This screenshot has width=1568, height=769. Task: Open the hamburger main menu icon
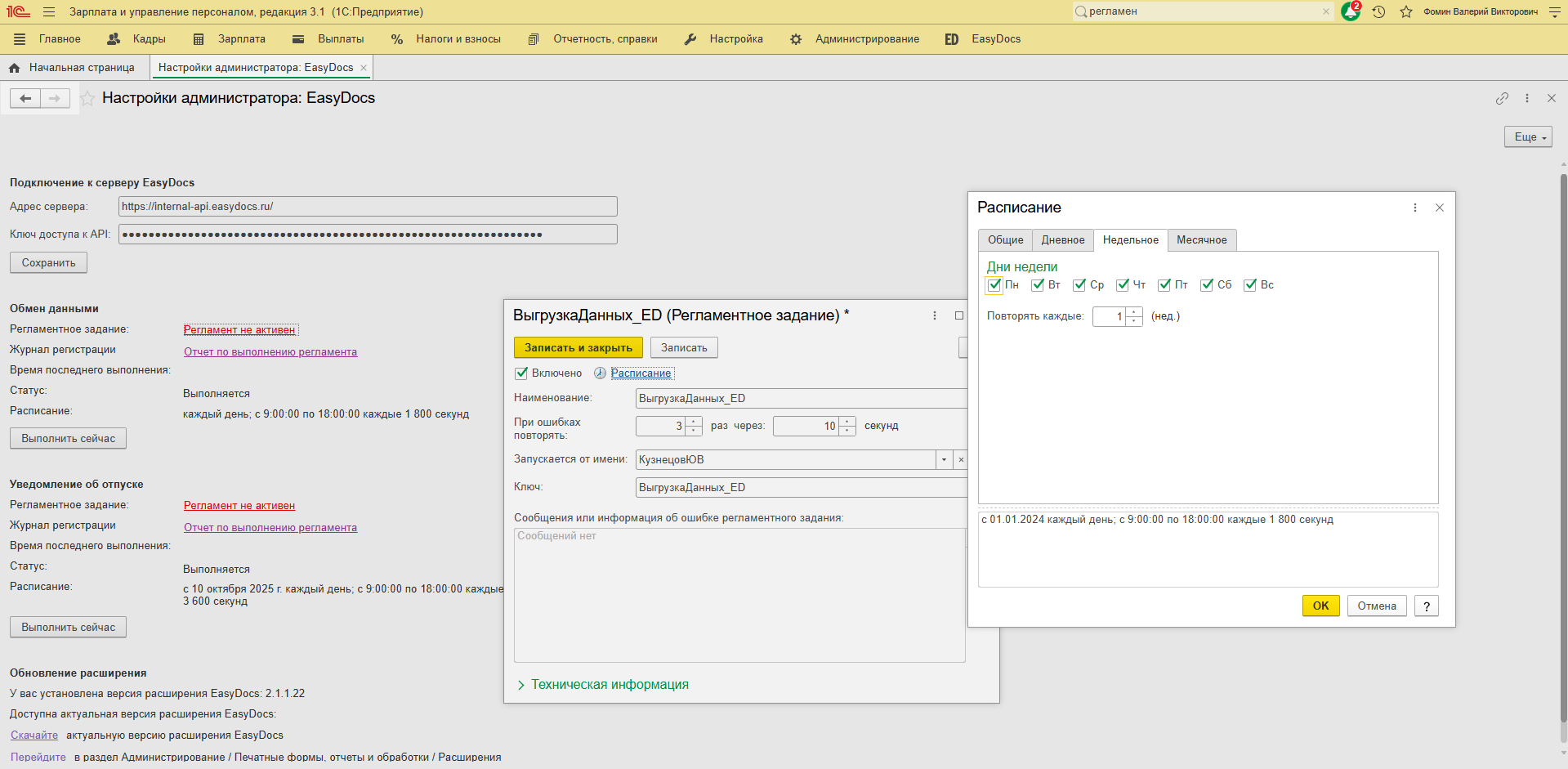click(49, 12)
